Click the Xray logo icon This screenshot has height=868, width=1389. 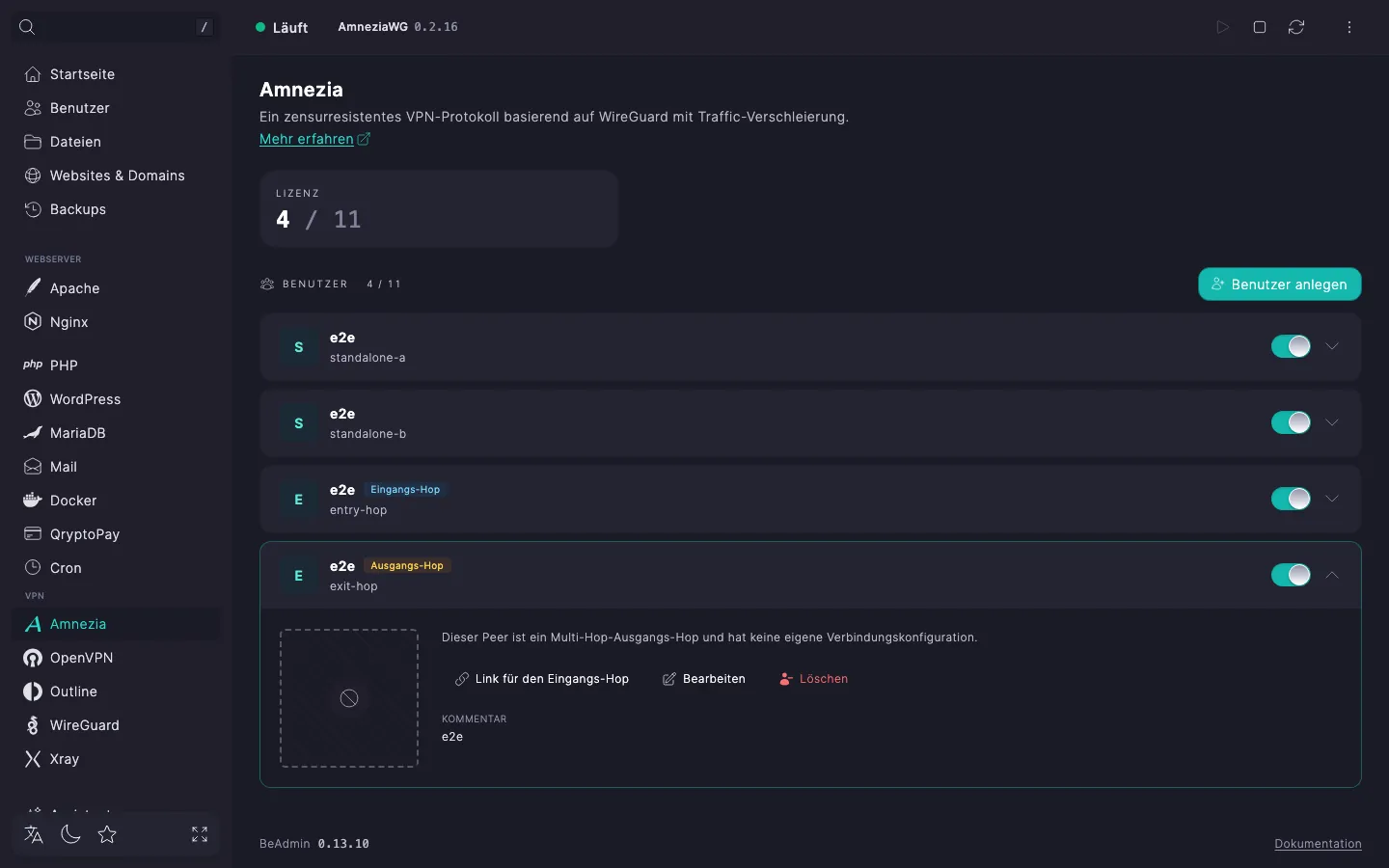click(x=33, y=759)
